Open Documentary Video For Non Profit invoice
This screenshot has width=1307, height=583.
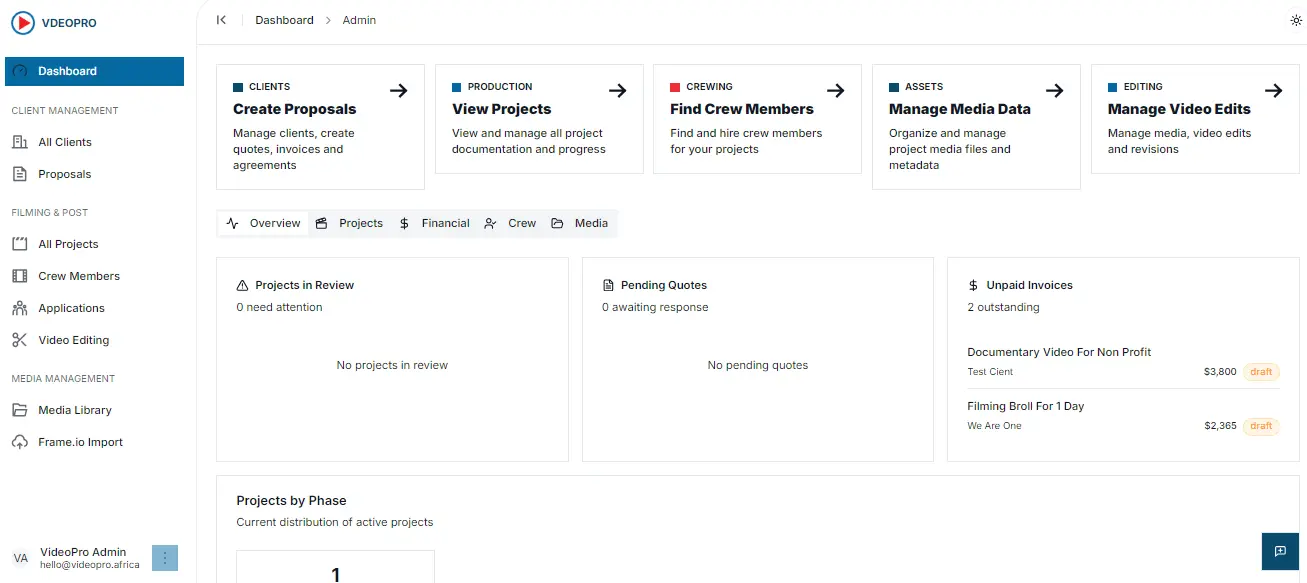pyautogui.click(x=1059, y=352)
